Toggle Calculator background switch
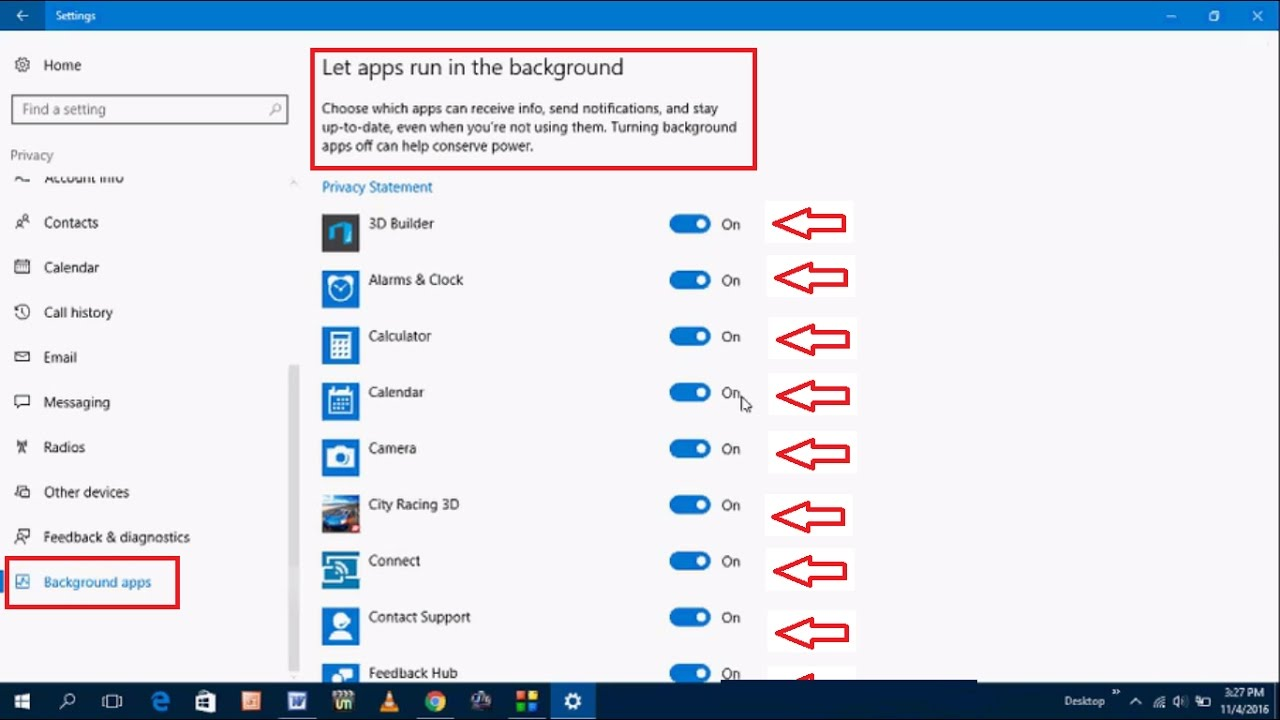Viewport: 1280px width, 720px height. (x=690, y=336)
